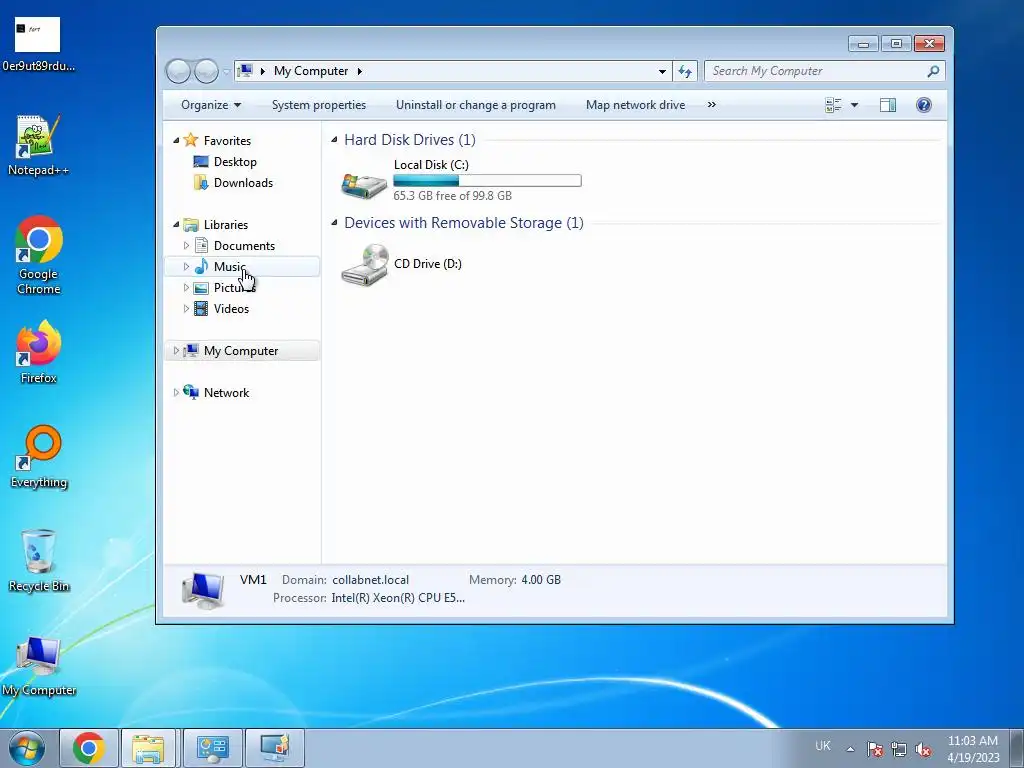Click My Computer breadcrumb in address bar
Image resolution: width=1024 pixels, height=768 pixels.
311,71
